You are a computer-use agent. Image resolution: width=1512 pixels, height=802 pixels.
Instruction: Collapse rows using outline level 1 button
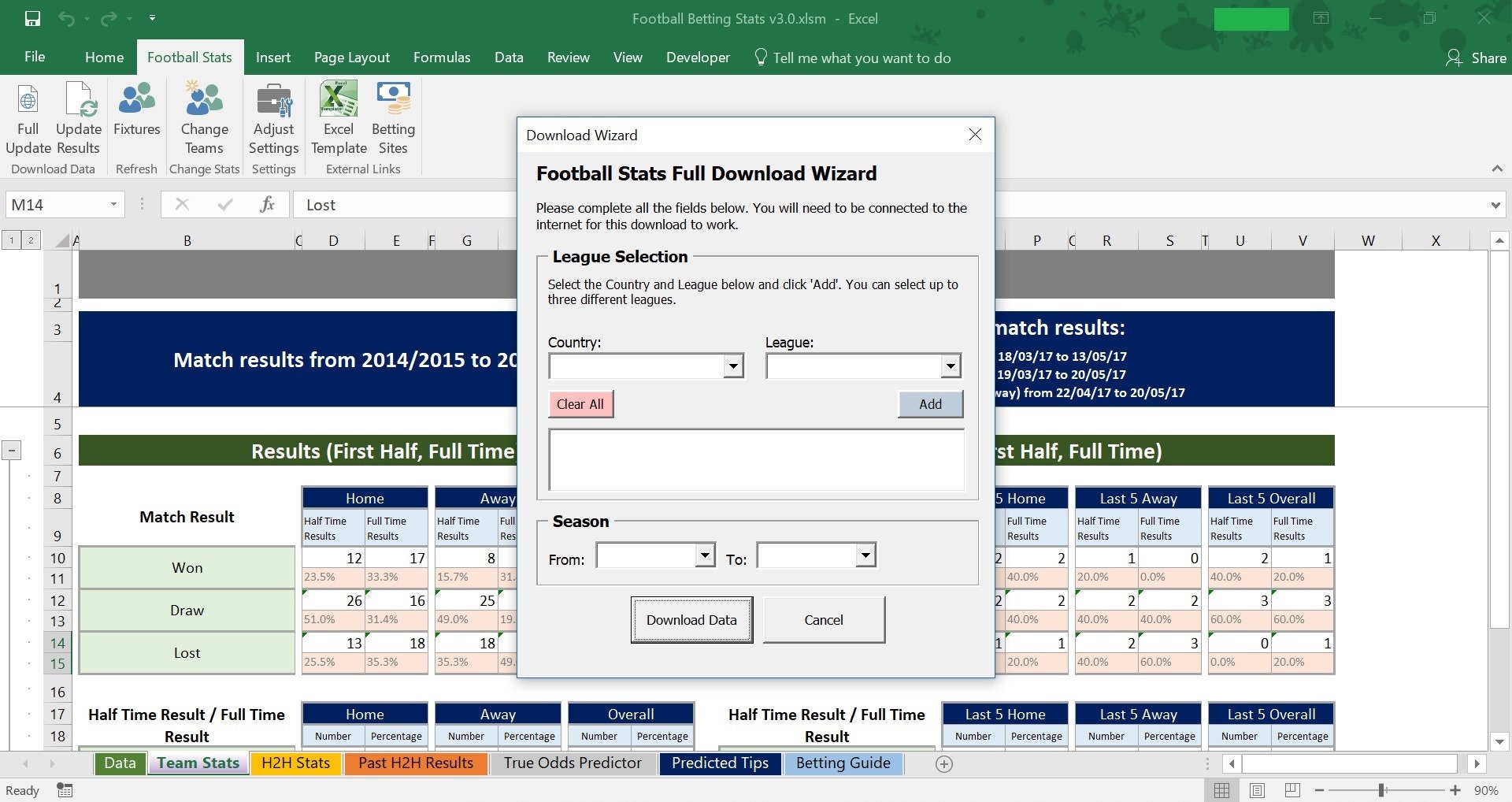coord(12,239)
